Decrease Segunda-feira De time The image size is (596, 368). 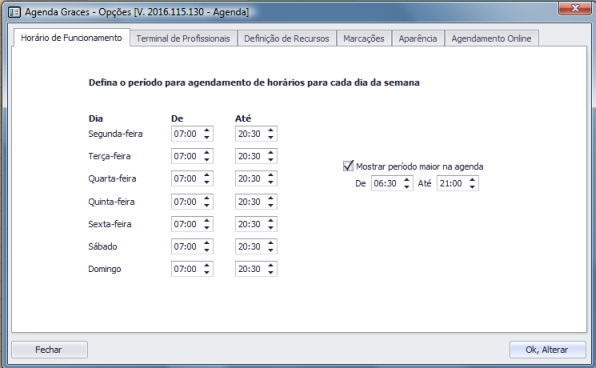click(x=206, y=137)
